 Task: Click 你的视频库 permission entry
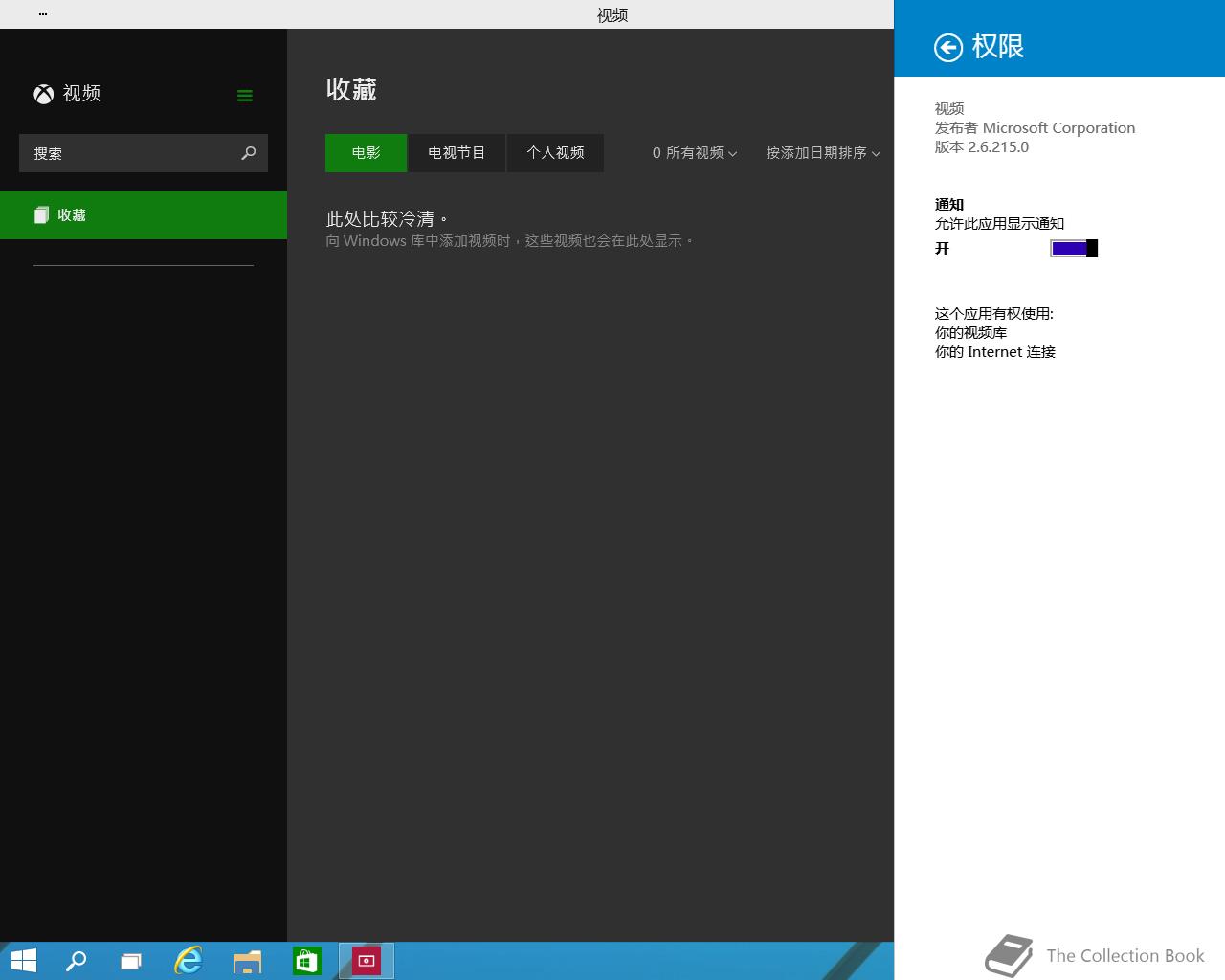point(970,333)
